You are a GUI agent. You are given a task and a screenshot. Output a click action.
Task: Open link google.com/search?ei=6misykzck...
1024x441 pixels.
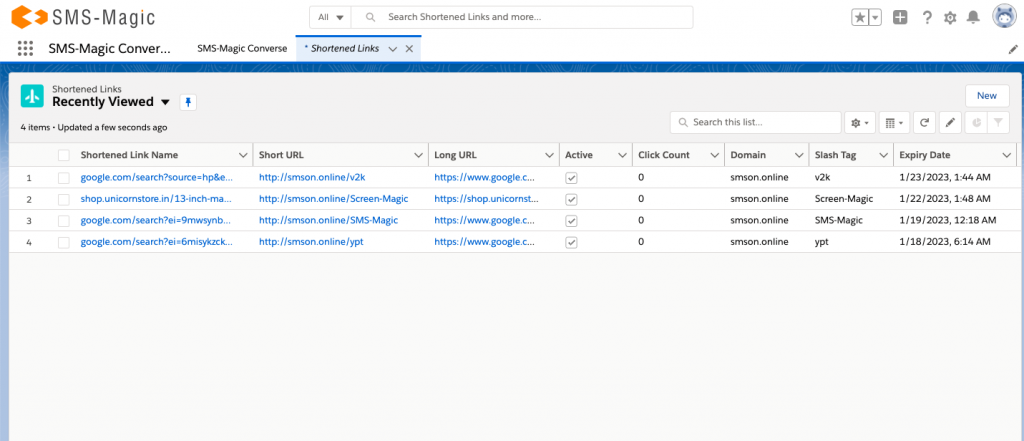[x=157, y=242]
